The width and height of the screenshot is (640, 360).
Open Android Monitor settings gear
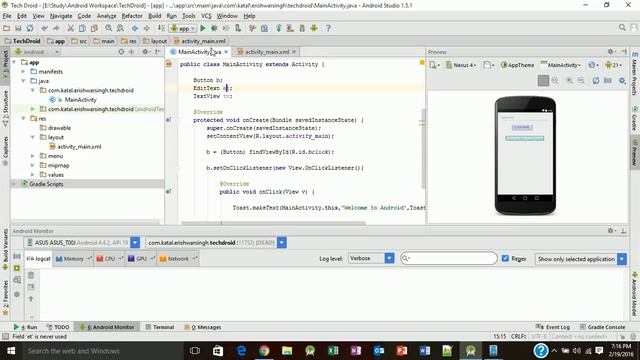point(611,231)
